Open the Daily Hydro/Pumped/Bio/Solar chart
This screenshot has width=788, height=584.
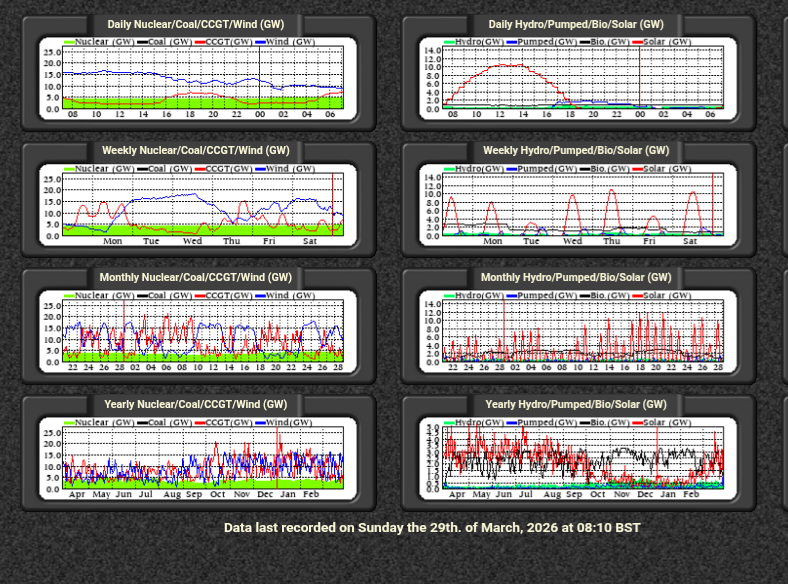tap(584, 80)
